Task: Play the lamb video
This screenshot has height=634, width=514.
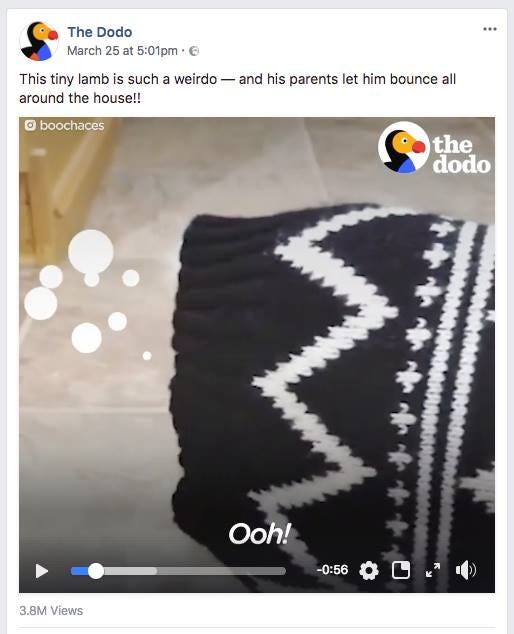Action: click(42, 571)
